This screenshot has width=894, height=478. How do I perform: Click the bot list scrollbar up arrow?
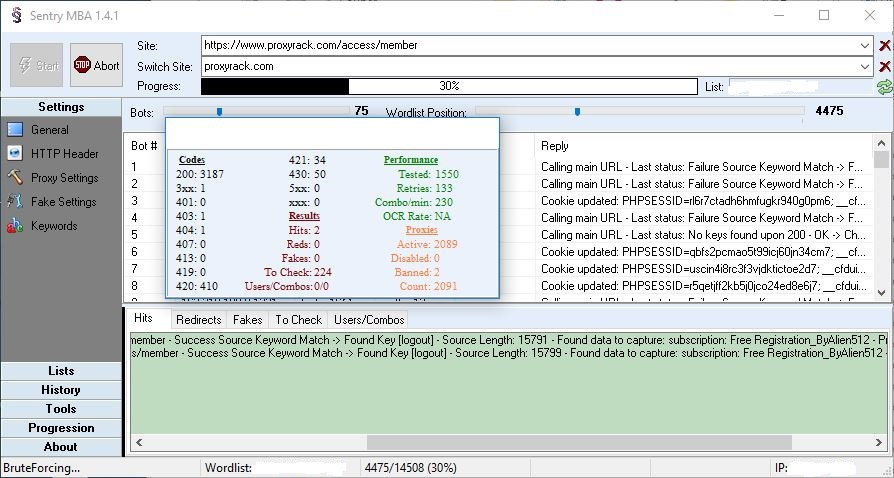click(881, 143)
